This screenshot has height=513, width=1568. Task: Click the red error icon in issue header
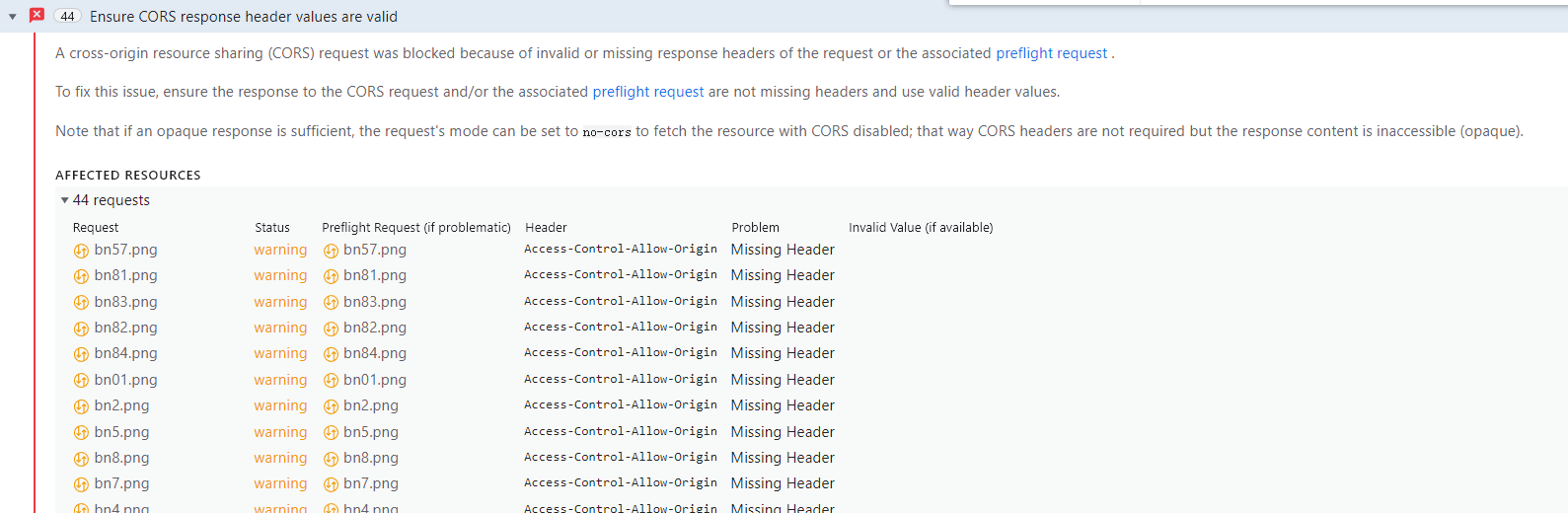(37, 16)
